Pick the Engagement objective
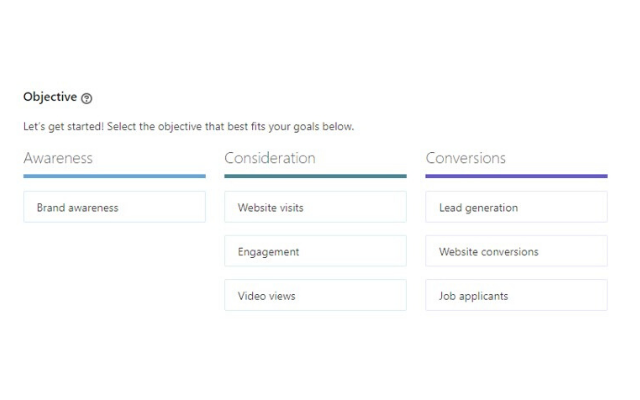 tap(315, 251)
